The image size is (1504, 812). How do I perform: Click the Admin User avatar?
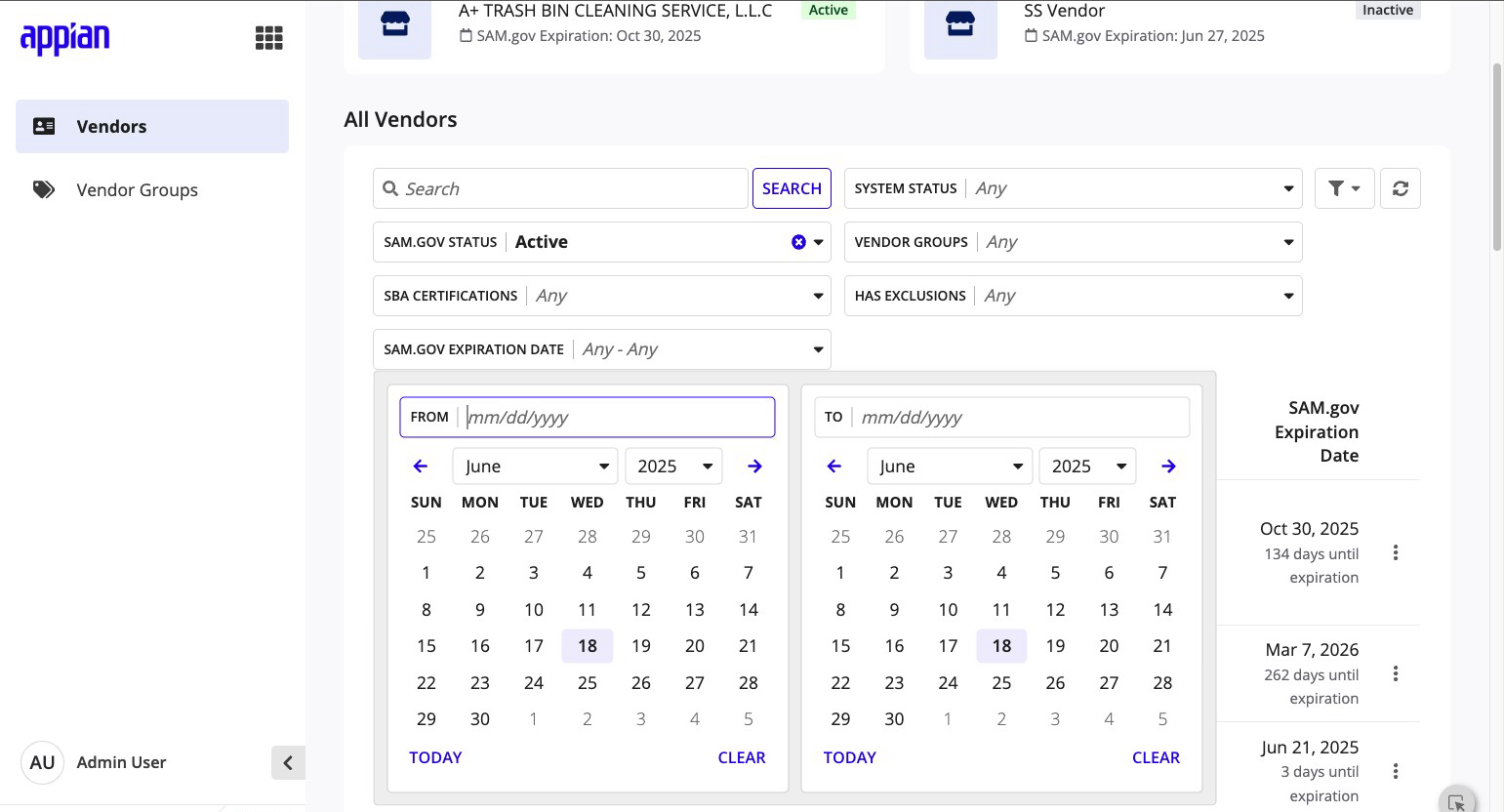point(42,762)
